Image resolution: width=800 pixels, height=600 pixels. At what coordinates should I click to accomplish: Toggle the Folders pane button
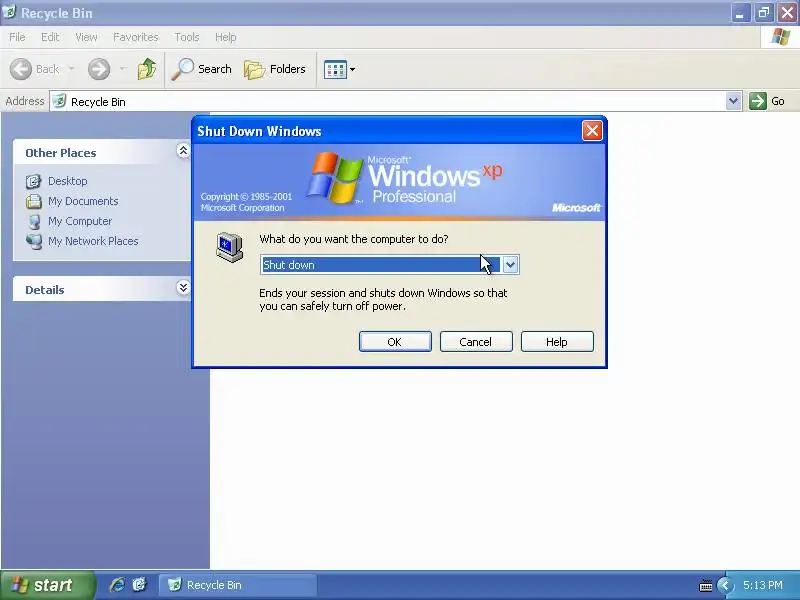[x=275, y=69]
